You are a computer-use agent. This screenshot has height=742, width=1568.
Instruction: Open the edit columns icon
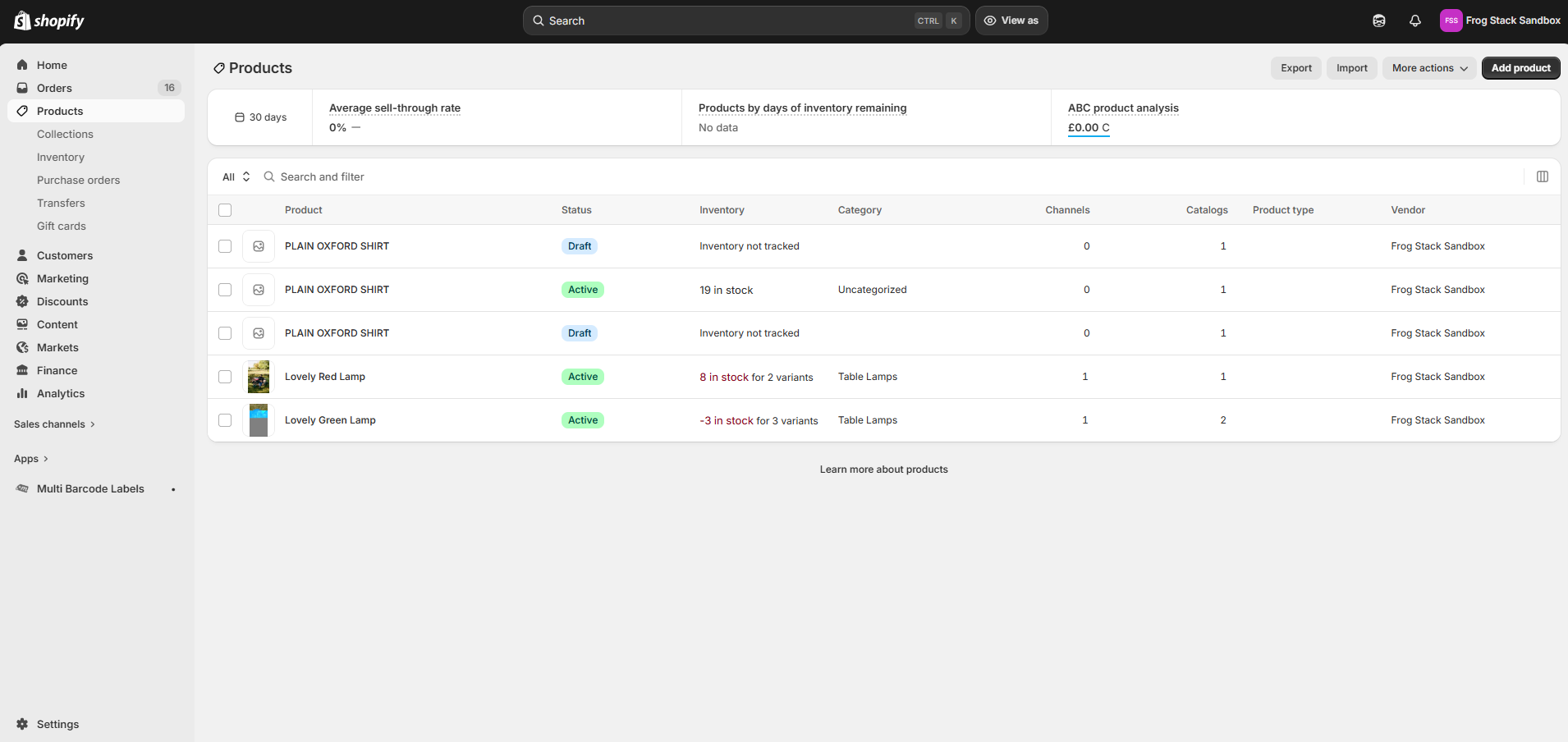pyautogui.click(x=1543, y=176)
